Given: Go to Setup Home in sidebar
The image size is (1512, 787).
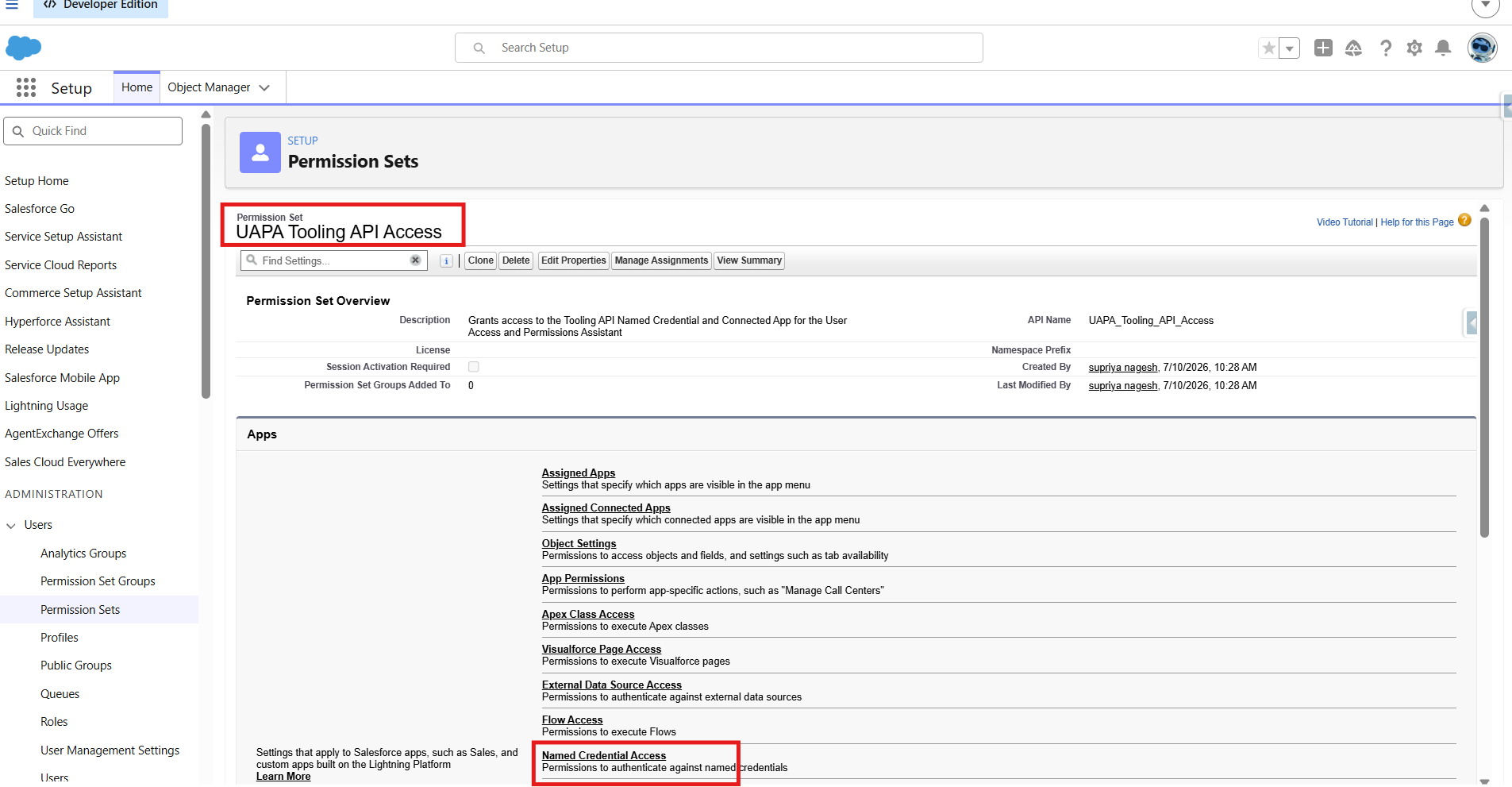Looking at the screenshot, I should [x=37, y=181].
